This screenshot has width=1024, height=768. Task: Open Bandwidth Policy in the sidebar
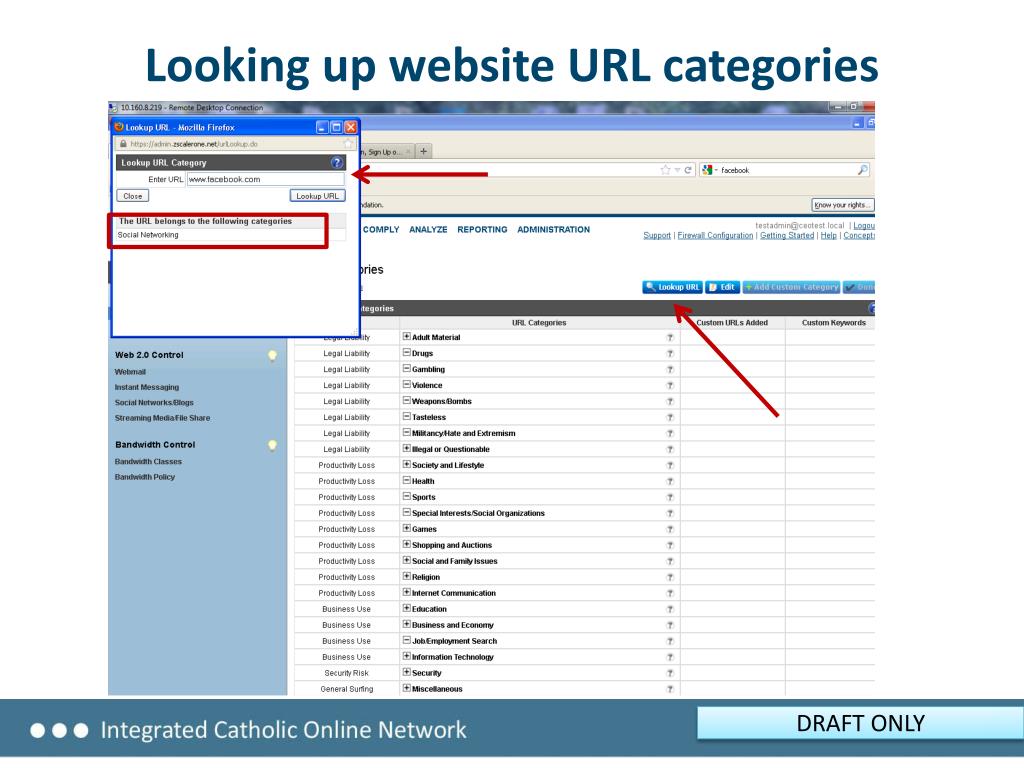[145, 477]
